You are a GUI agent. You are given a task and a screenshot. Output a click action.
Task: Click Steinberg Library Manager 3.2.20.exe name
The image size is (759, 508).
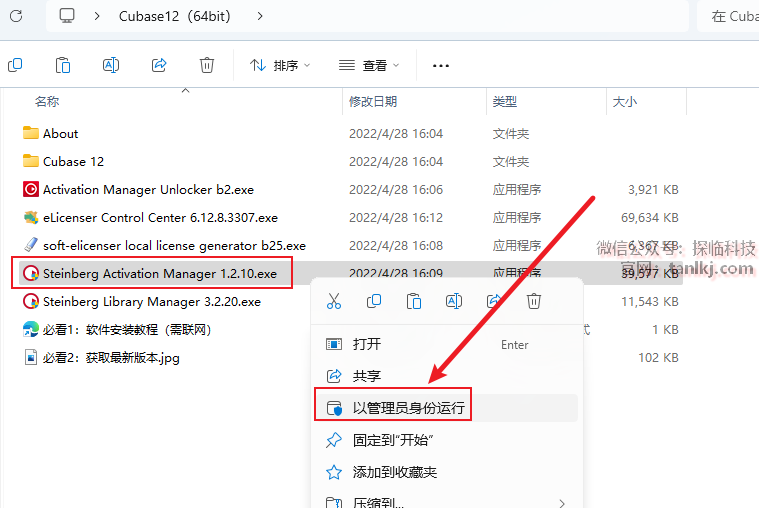(x=152, y=302)
